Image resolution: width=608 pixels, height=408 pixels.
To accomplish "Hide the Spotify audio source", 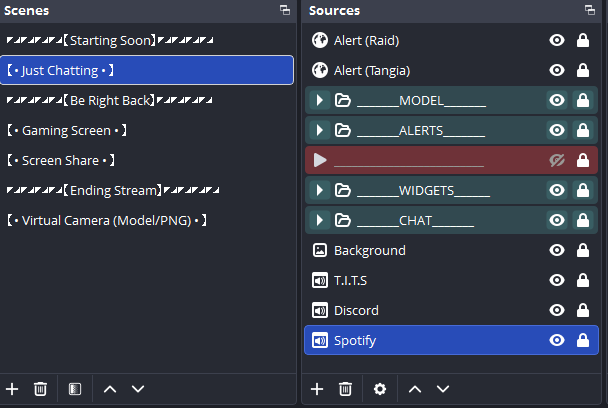I will coord(557,341).
